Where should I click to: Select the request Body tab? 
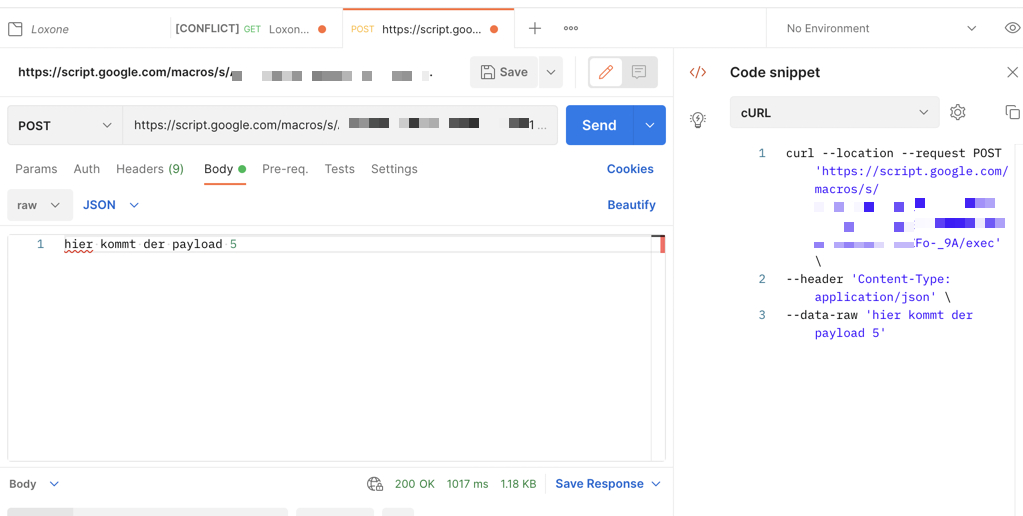point(224,169)
